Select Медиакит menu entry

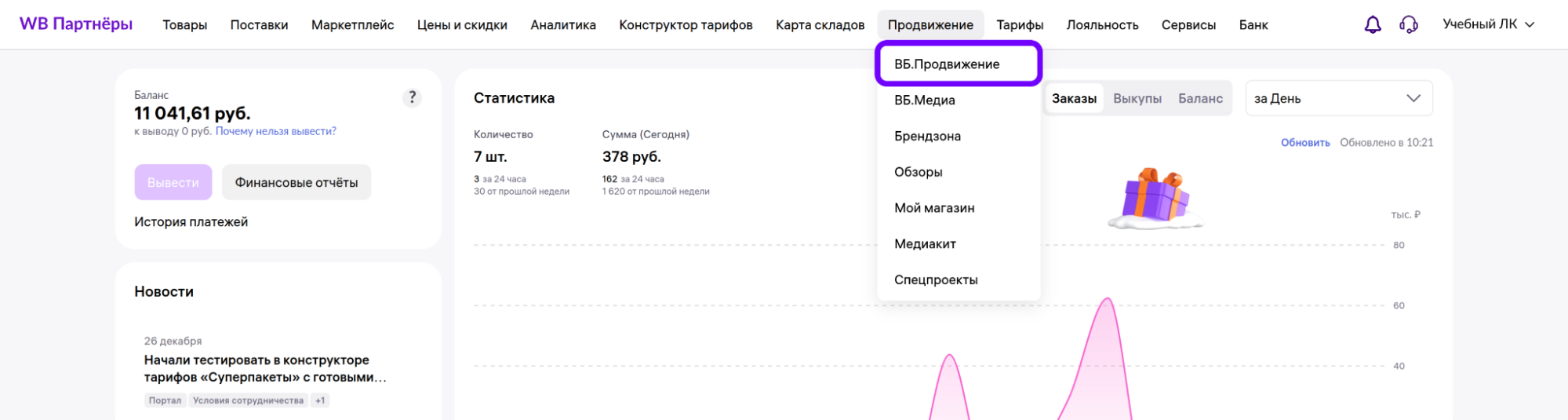coord(925,244)
